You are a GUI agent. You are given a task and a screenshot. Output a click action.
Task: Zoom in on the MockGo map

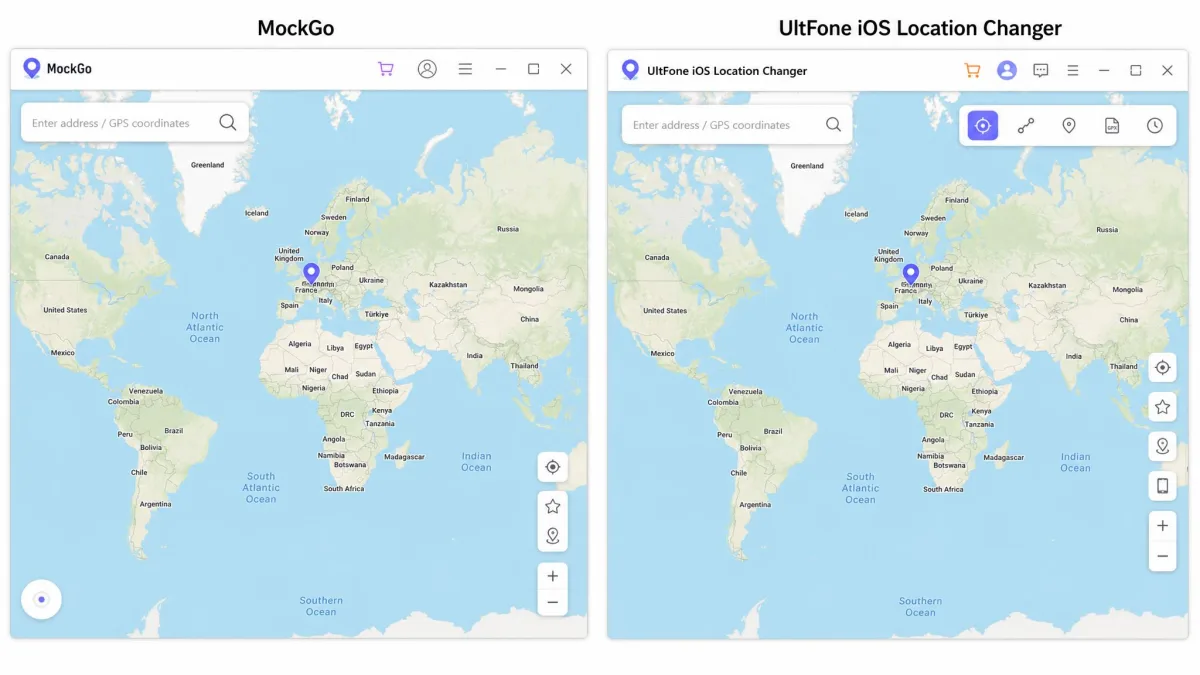pyautogui.click(x=552, y=576)
